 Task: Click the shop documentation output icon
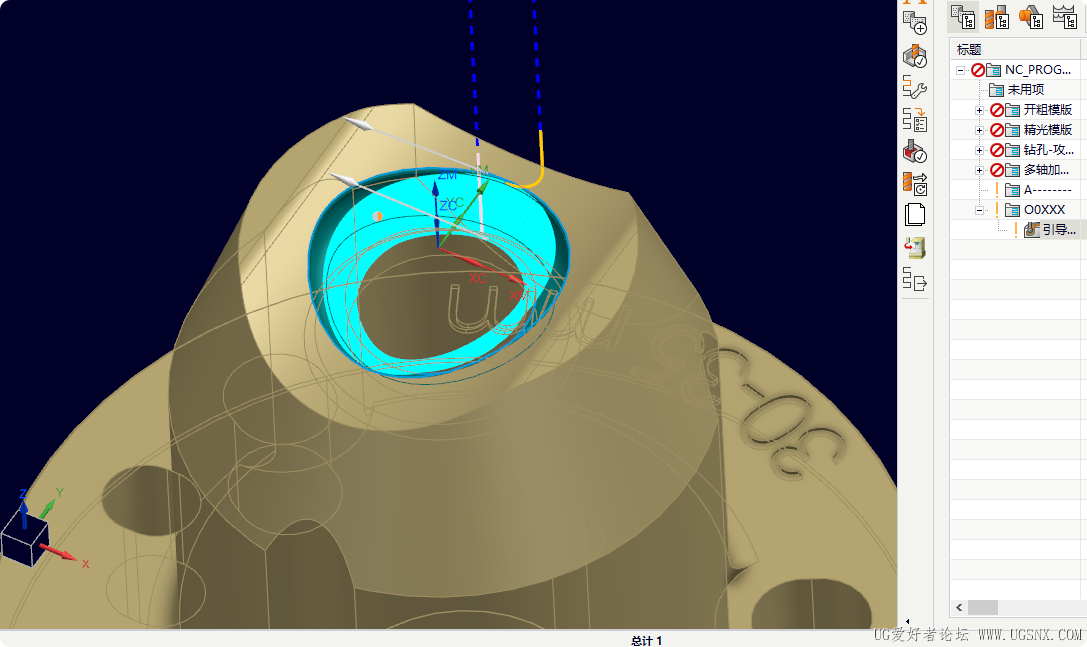click(x=915, y=280)
